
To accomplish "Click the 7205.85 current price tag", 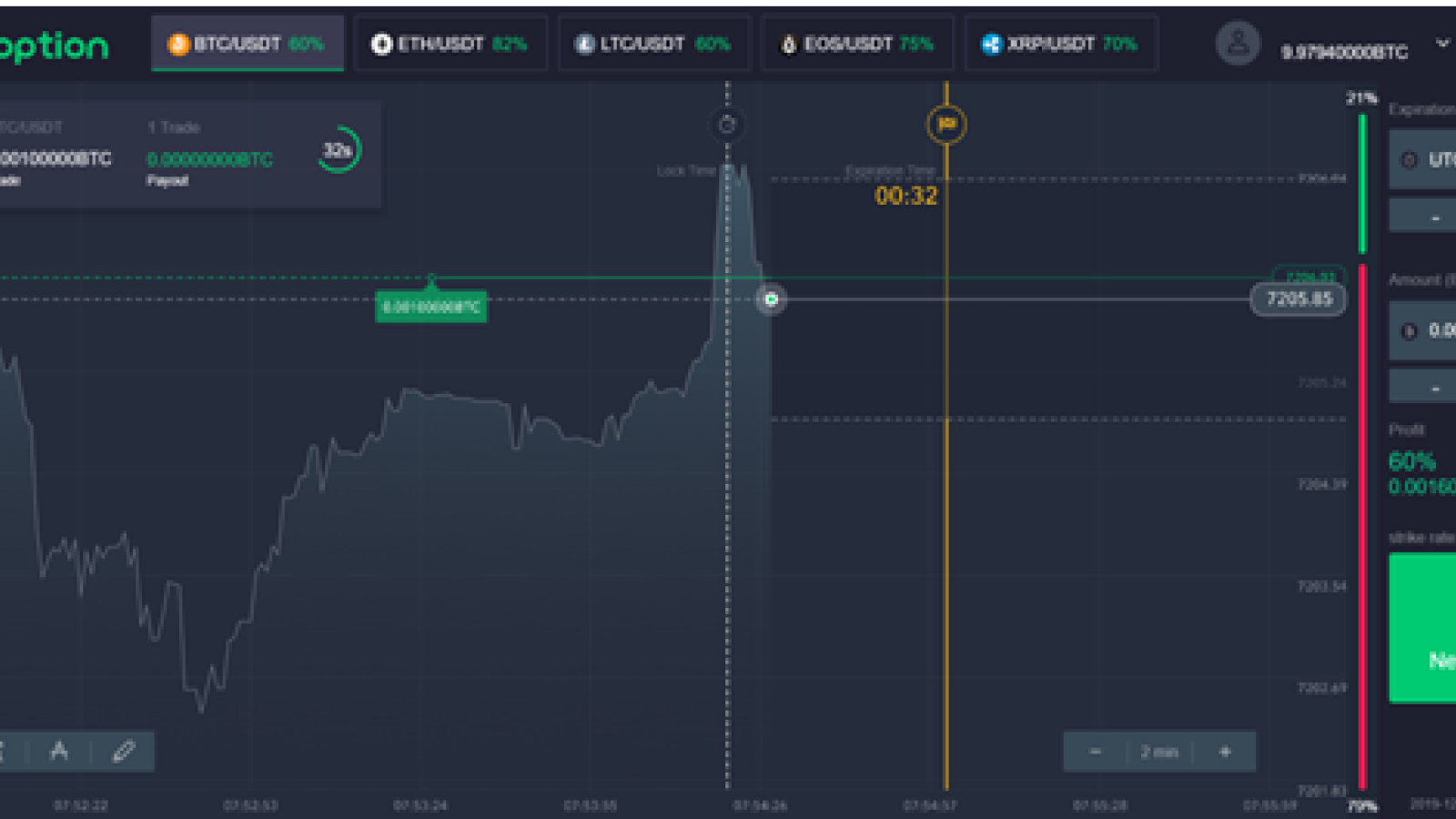I will 1299,298.
